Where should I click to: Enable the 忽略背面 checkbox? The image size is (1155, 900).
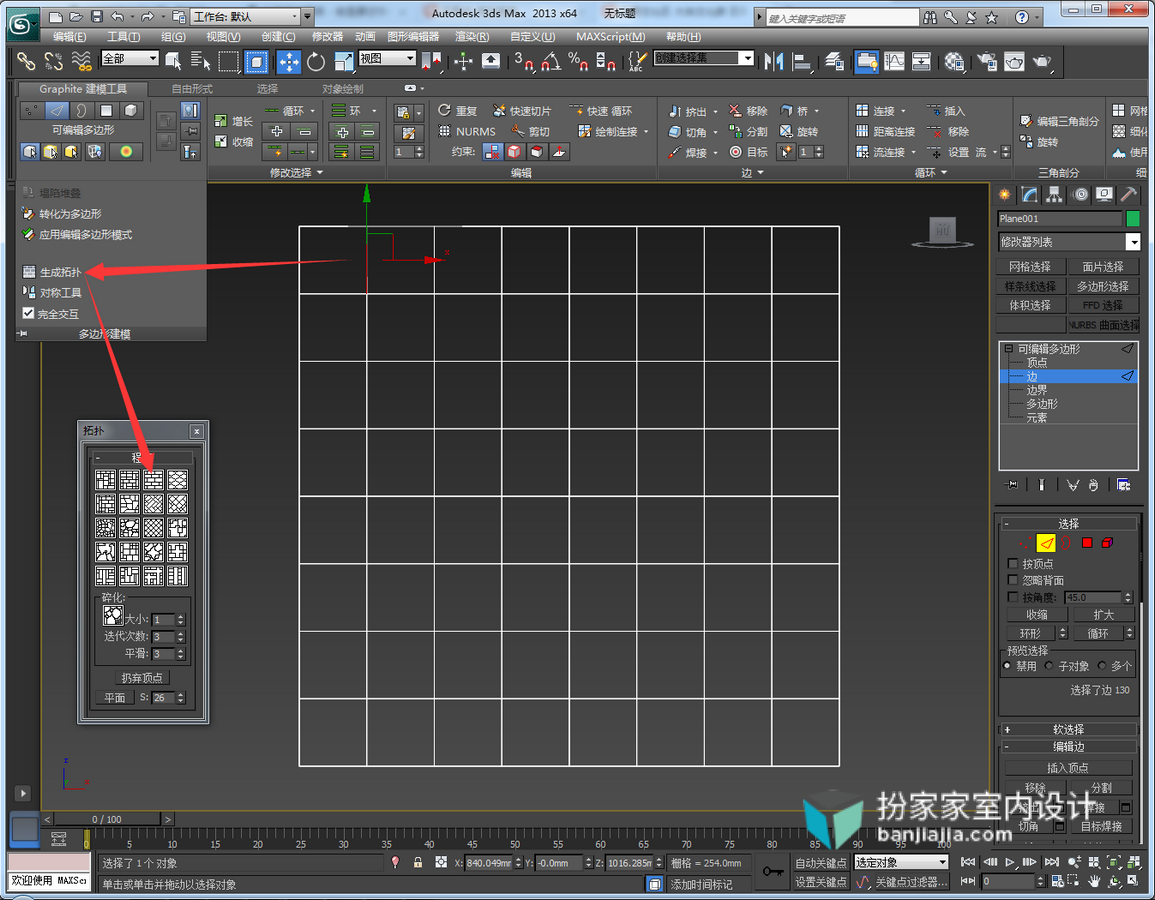tap(1013, 580)
